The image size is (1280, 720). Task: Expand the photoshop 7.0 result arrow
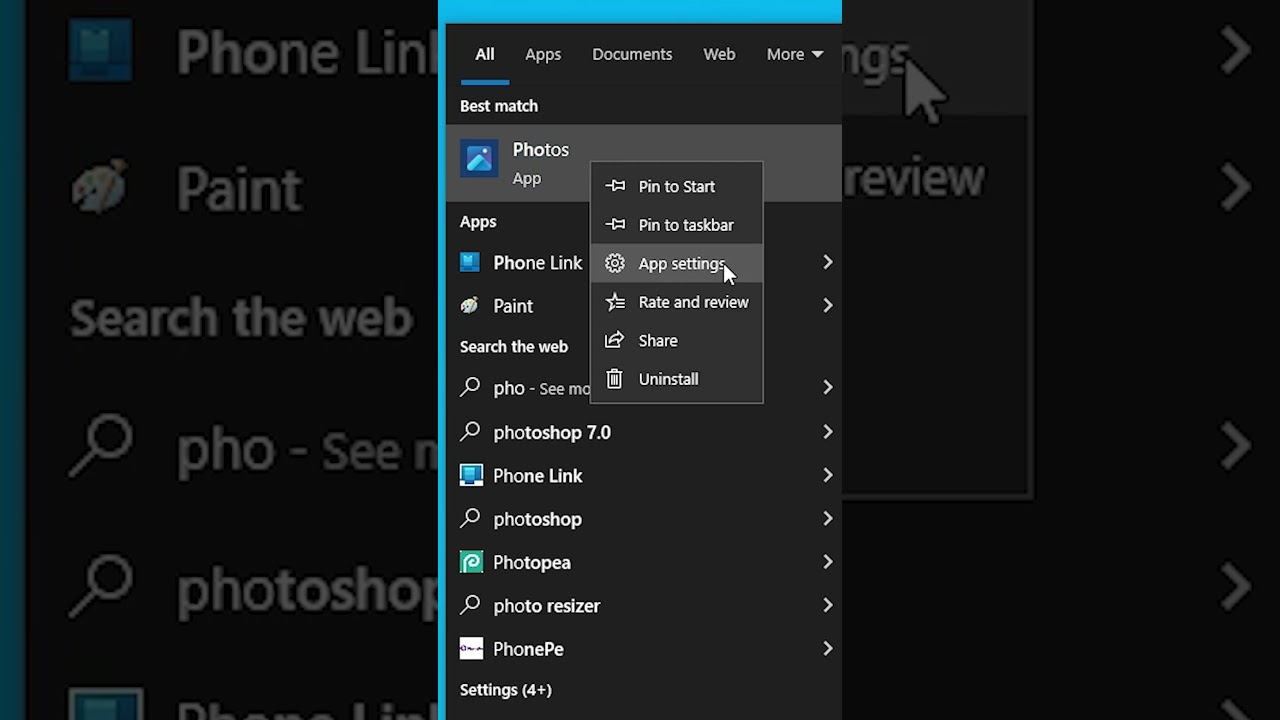click(827, 432)
